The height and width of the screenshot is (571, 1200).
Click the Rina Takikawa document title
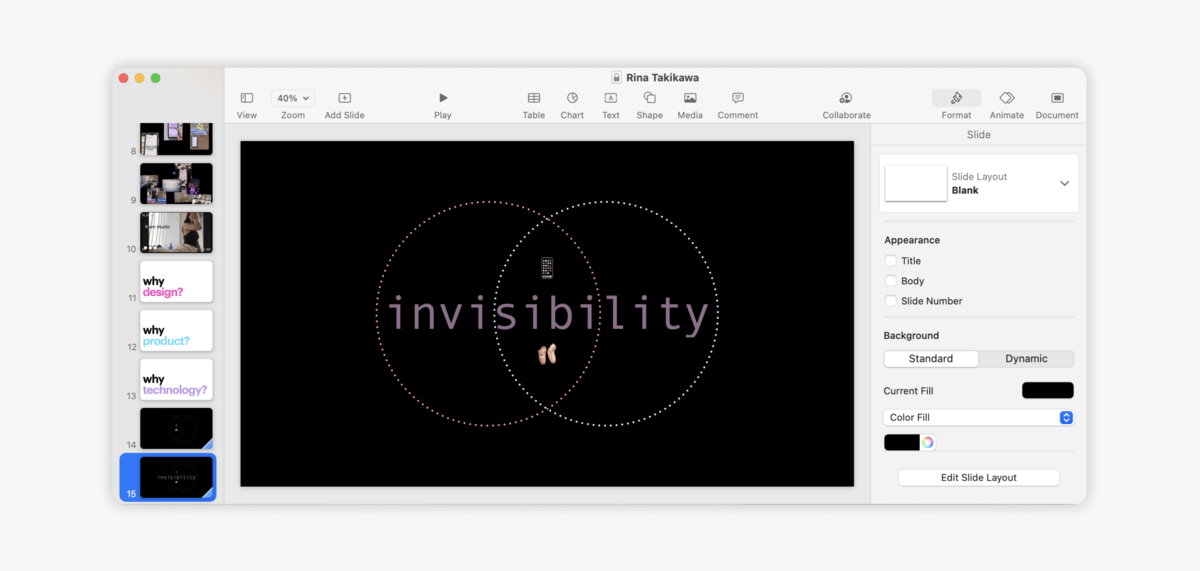click(662, 77)
